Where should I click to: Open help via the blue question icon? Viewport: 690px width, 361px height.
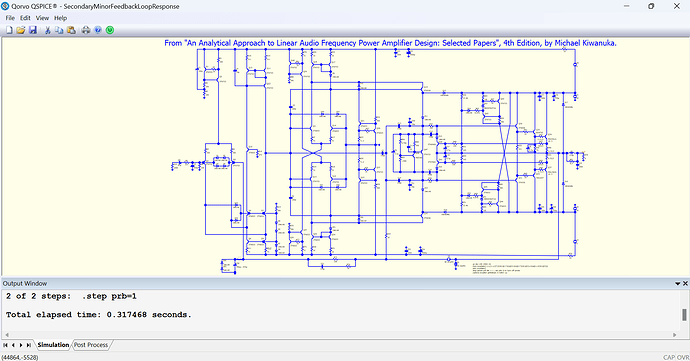click(x=98, y=30)
